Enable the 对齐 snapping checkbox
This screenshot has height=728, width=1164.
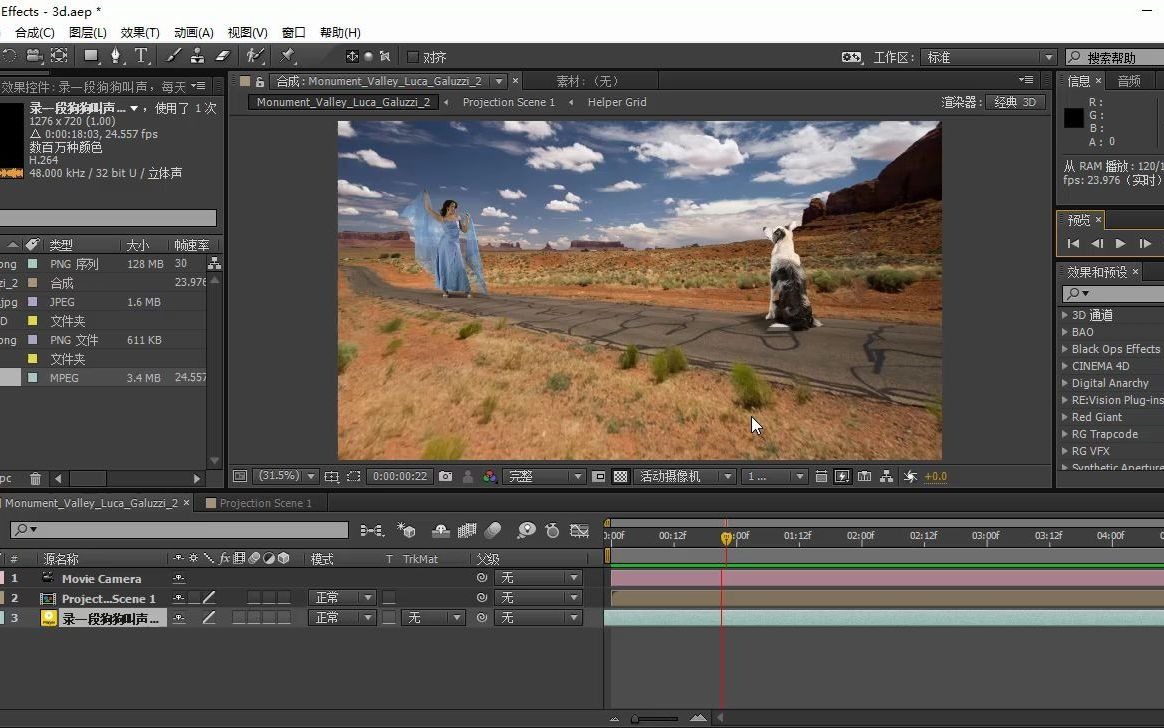[413, 57]
